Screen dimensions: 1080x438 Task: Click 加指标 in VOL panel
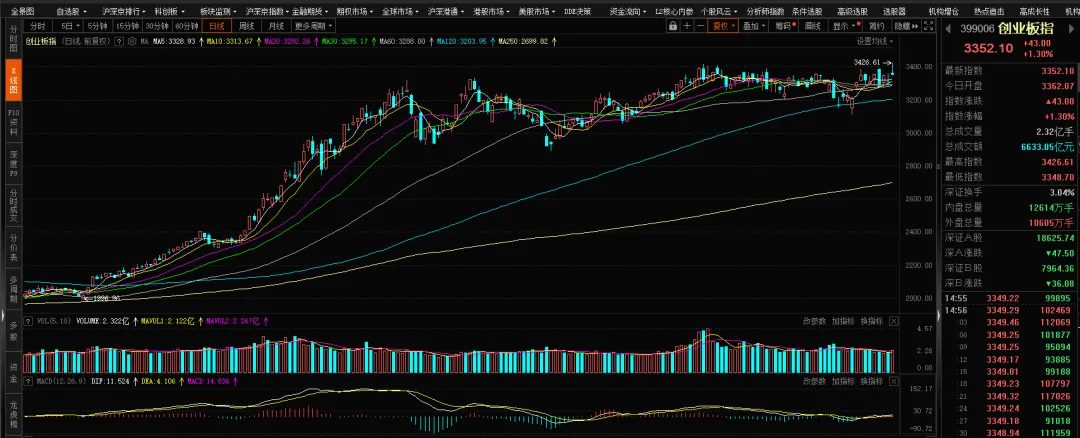tap(843, 321)
